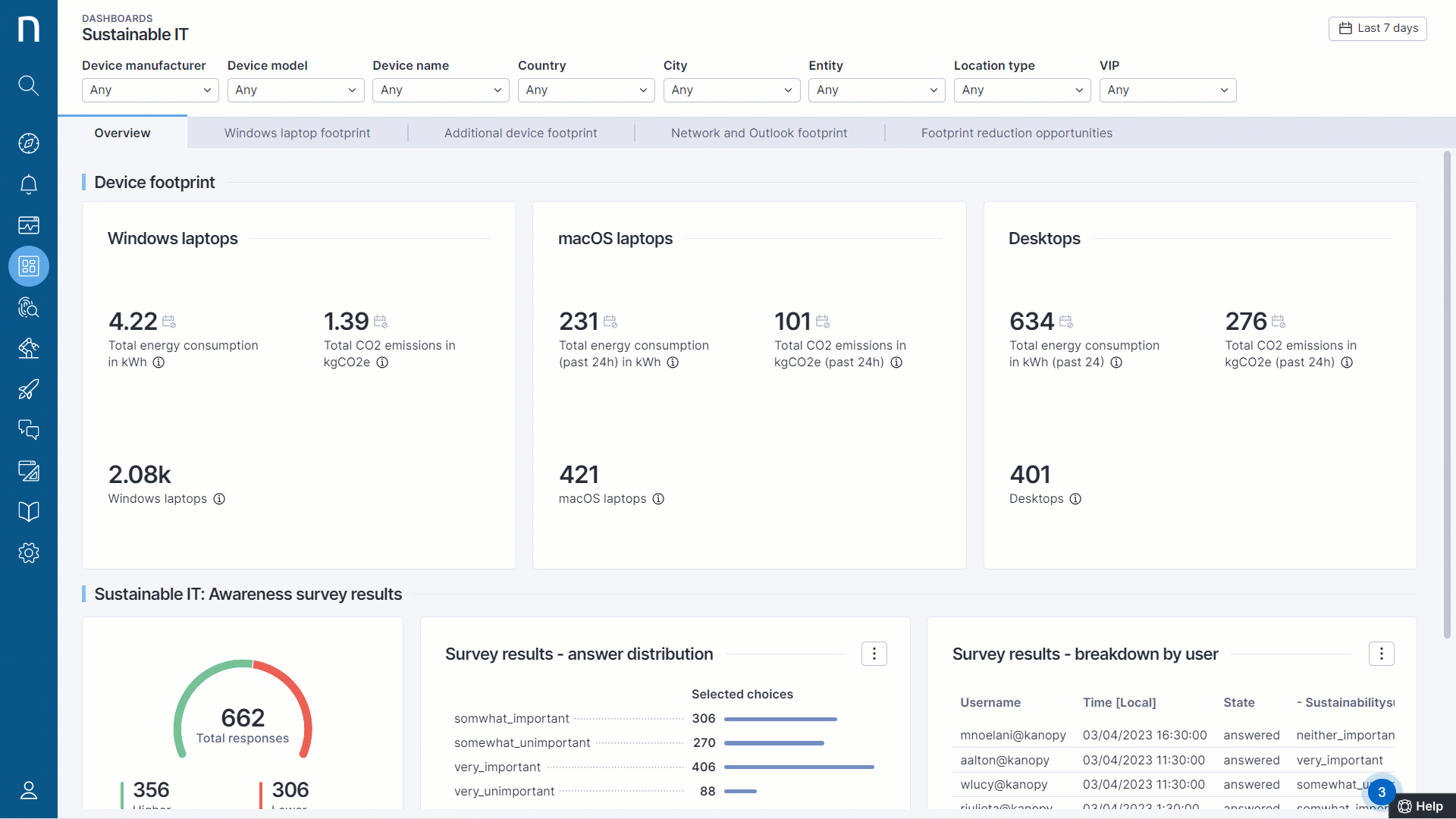Expand the Device manufacturer dropdown
1456x819 pixels.
150,90
